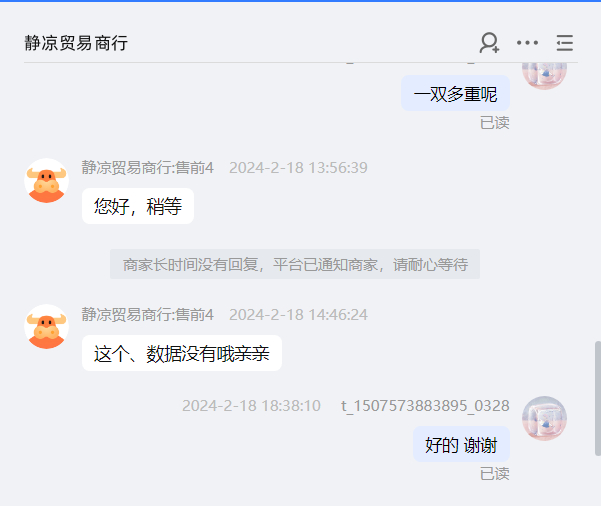Click the chat title 静凉贸易商行
The width and height of the screenshot is (601, 506).
pos(76,43)
